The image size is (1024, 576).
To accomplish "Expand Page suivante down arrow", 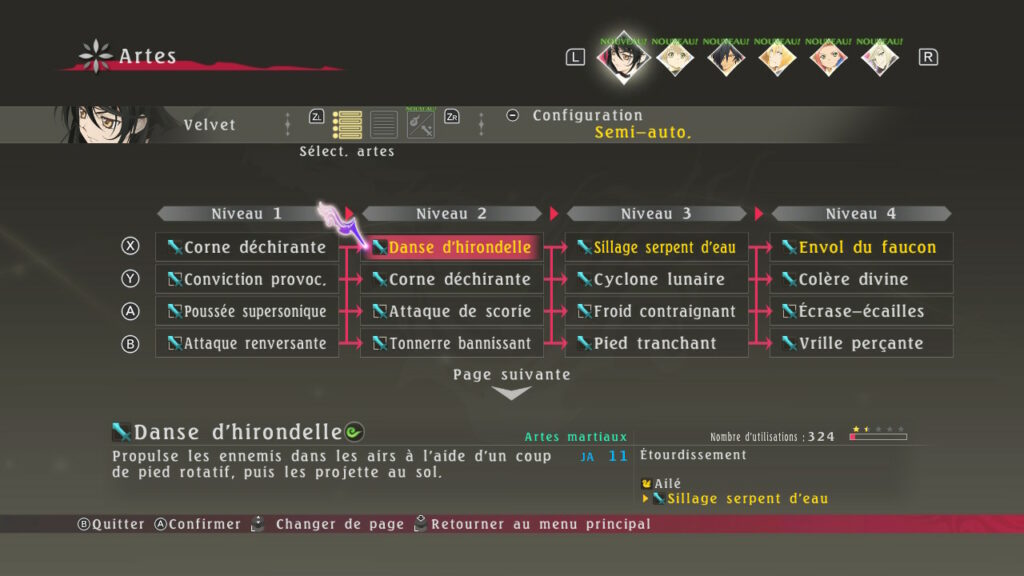I will [x=512, y=393].
